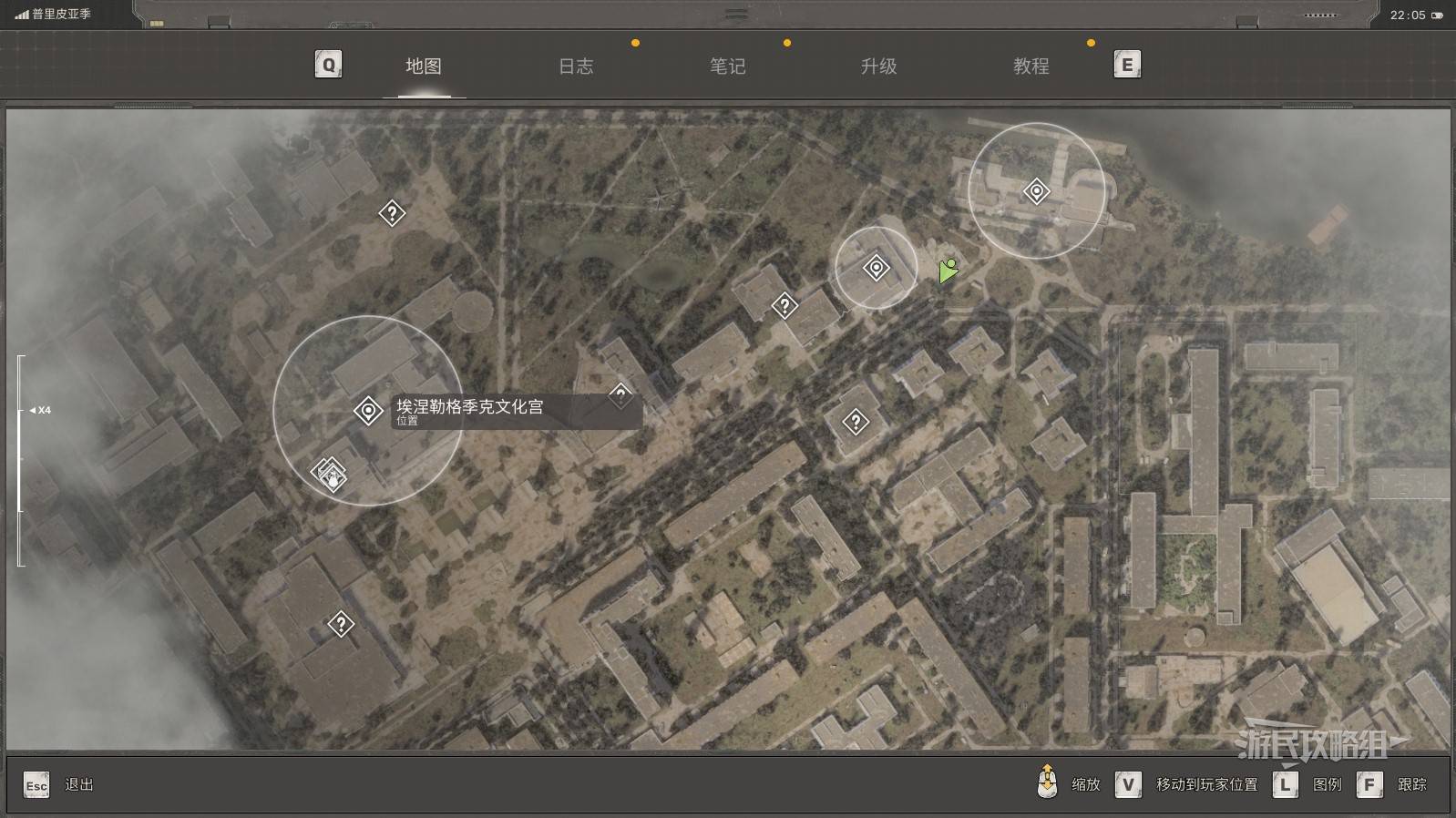Click the question-mark marker at the bottom-left building

(x=341, y=624)
